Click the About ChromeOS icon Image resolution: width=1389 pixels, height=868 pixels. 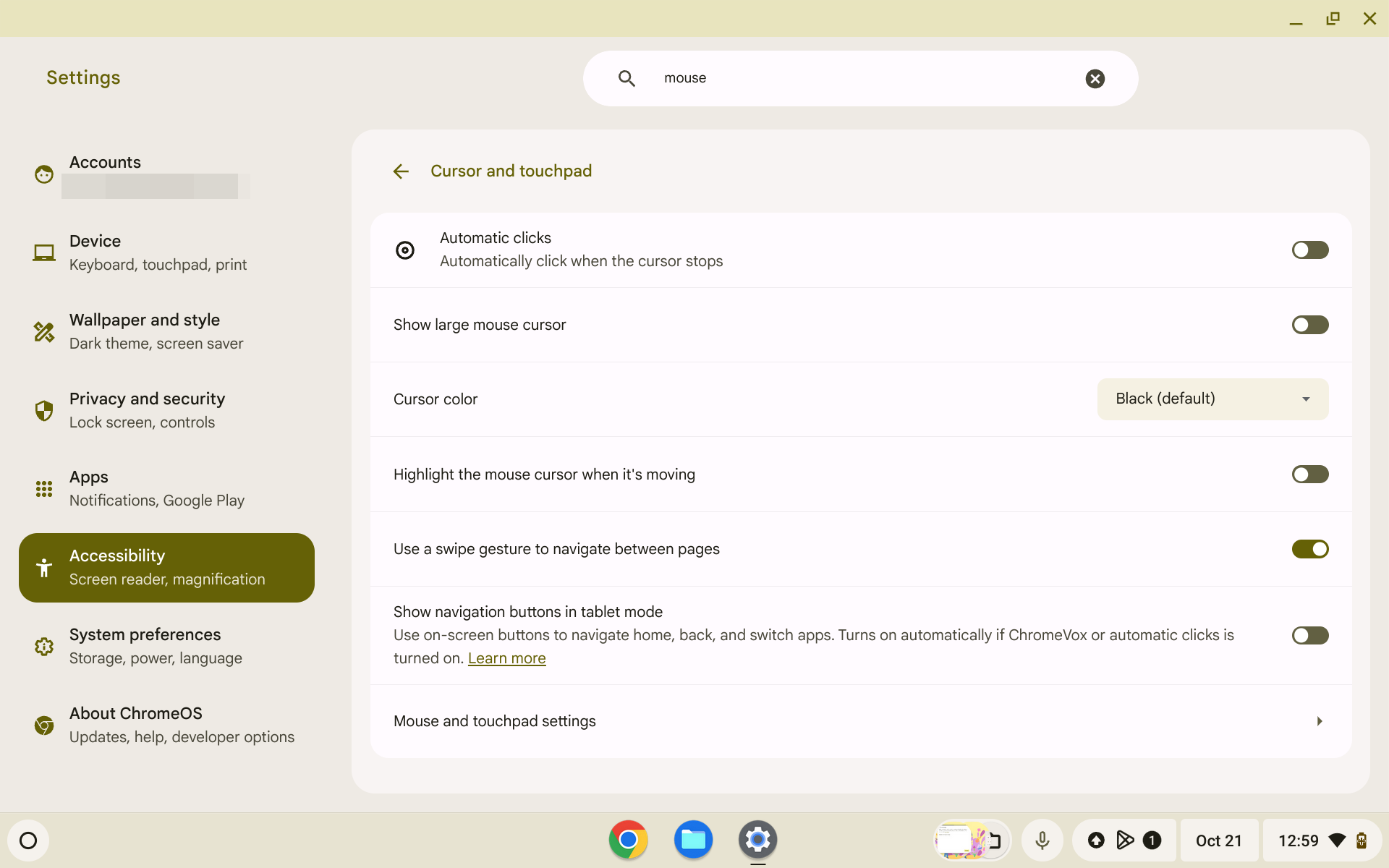(42, 724)
